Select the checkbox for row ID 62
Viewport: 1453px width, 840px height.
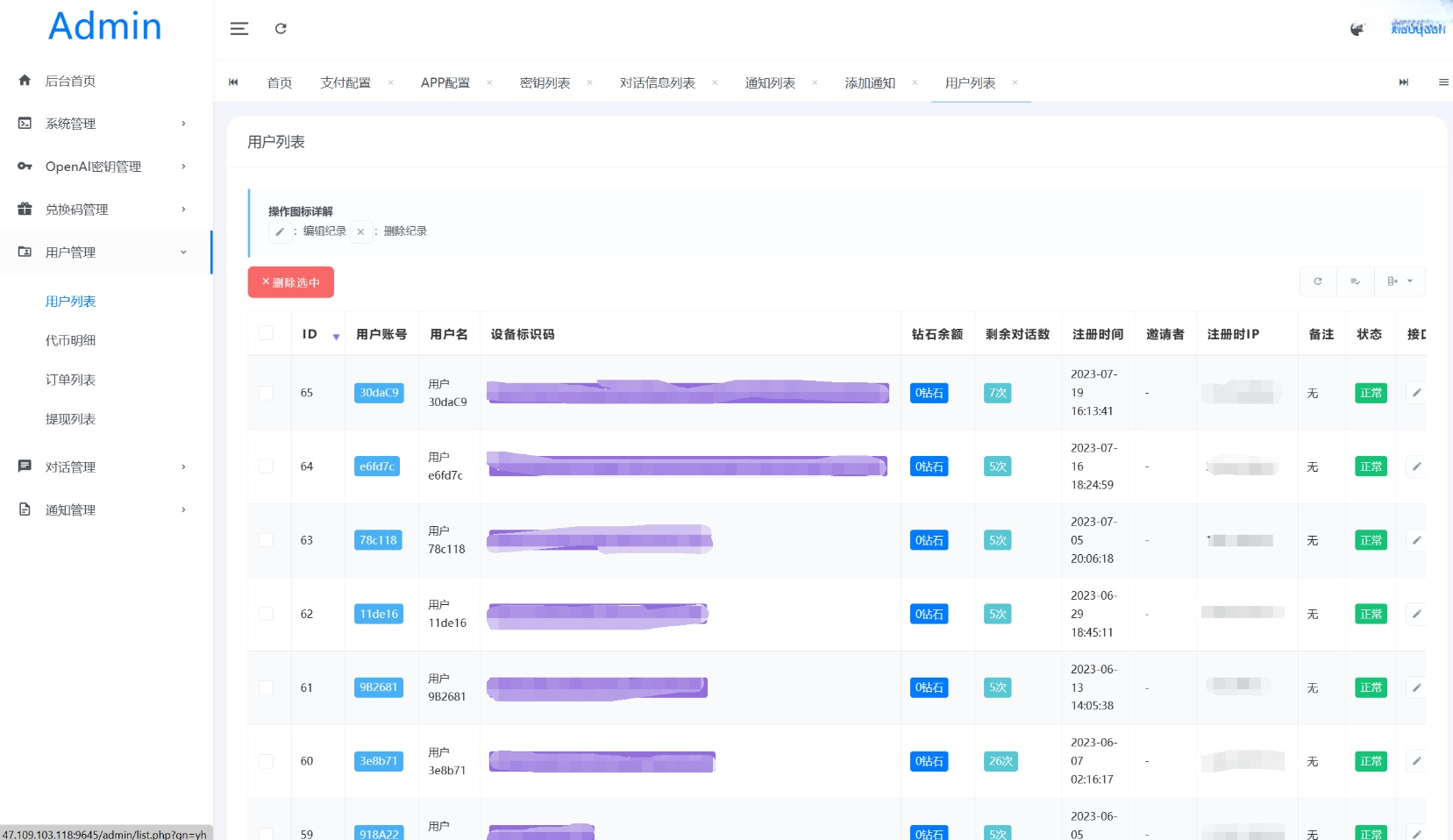click(267, 614)
